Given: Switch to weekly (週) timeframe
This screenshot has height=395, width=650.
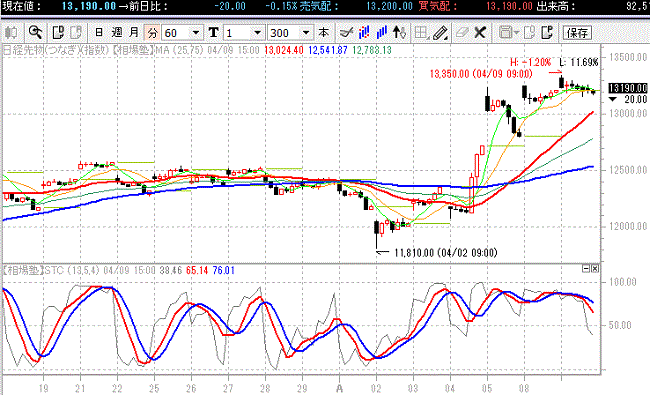Looking at the screenshot, I should 117,32.
